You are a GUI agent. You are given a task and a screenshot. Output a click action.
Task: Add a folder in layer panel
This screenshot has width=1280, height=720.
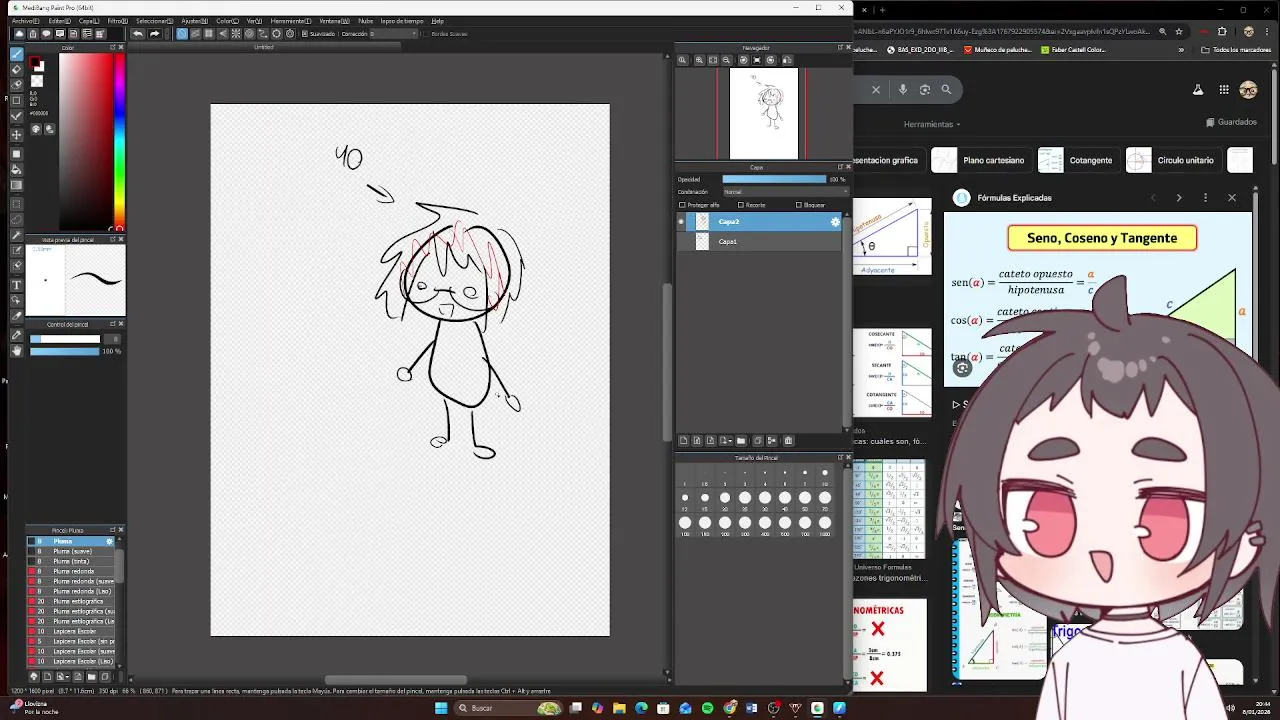pyautogui.click(x=741, y=440)
